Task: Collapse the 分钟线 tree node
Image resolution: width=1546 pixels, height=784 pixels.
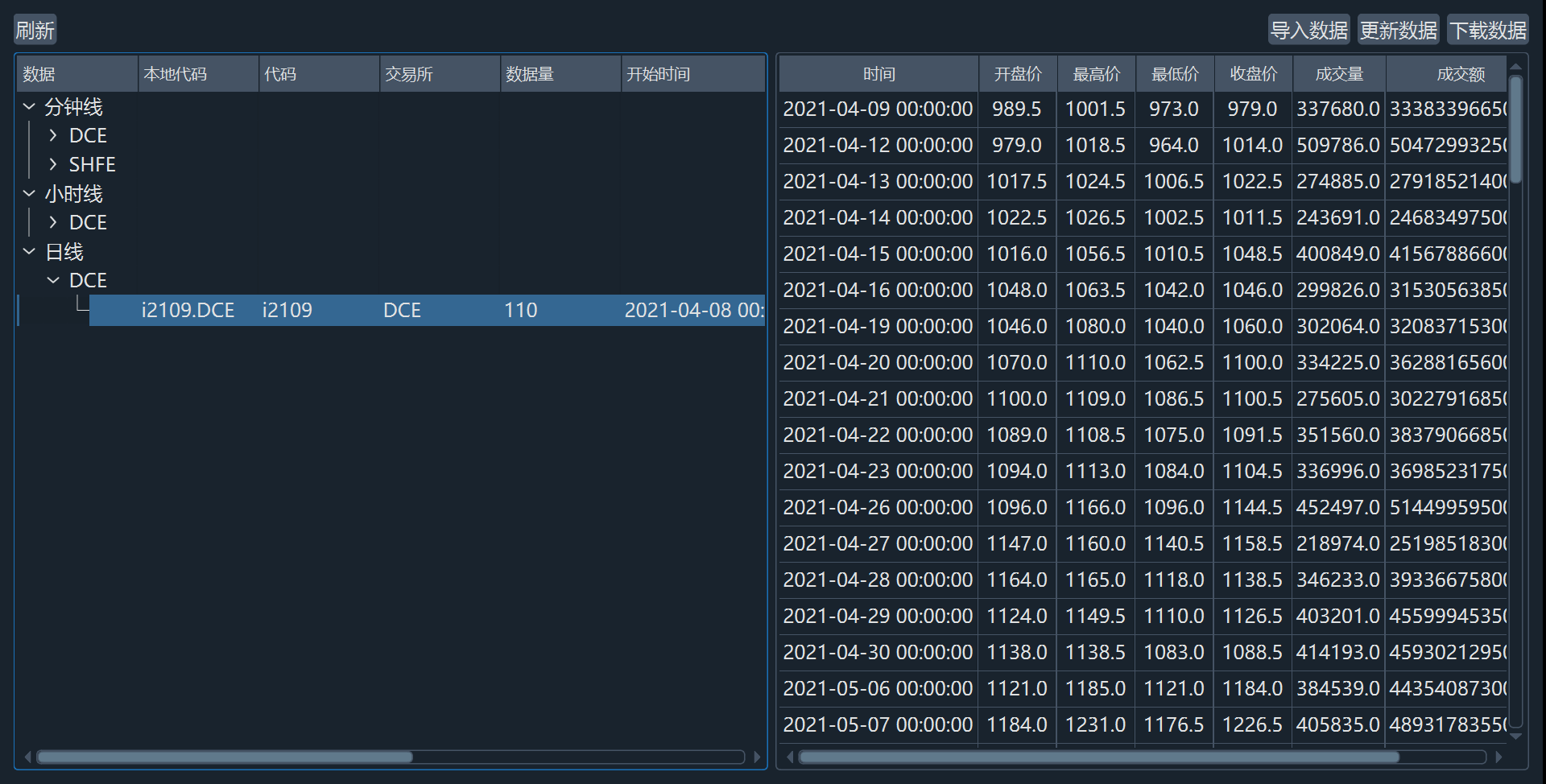Action: click(30, 106)
